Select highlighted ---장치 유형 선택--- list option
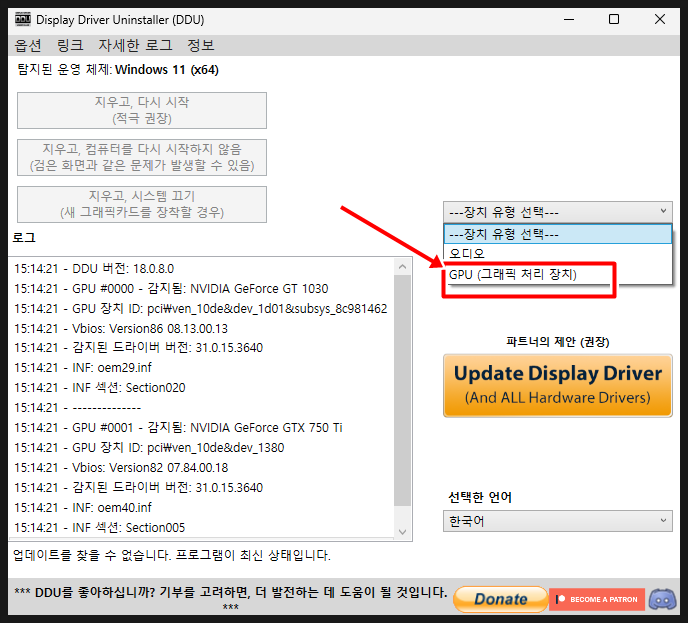The height and width of the screenshot is (623, 688). click(x=558, y=234)
